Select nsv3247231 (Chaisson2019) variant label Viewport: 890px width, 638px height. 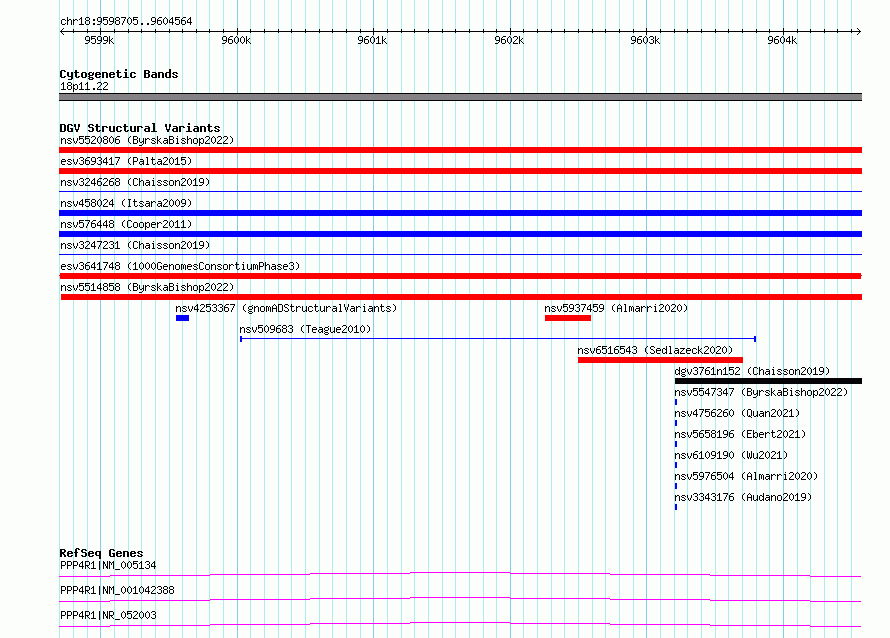point(135,245)
